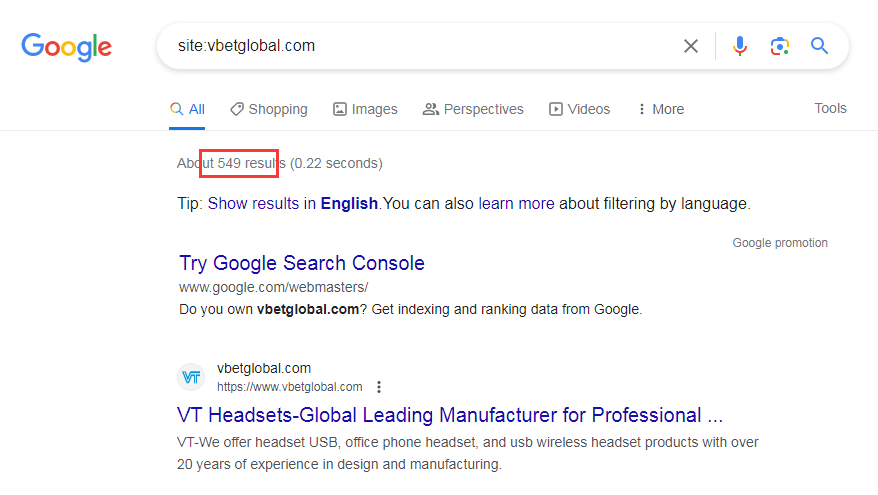The height and width of the screenshot is (495, 878).
Task: Open Try Google Search Console promotion
Action: pyautogui.click(x=302, y=263)
